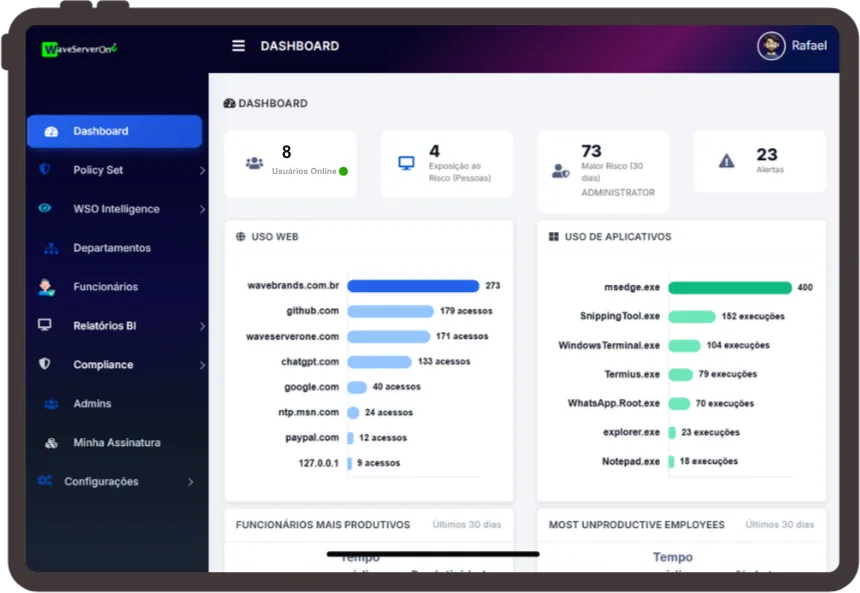The height and width of the screenshot is (593, 860).
Task: Click the wavebrands.com.br usage bar
Action: click(413, 286)
